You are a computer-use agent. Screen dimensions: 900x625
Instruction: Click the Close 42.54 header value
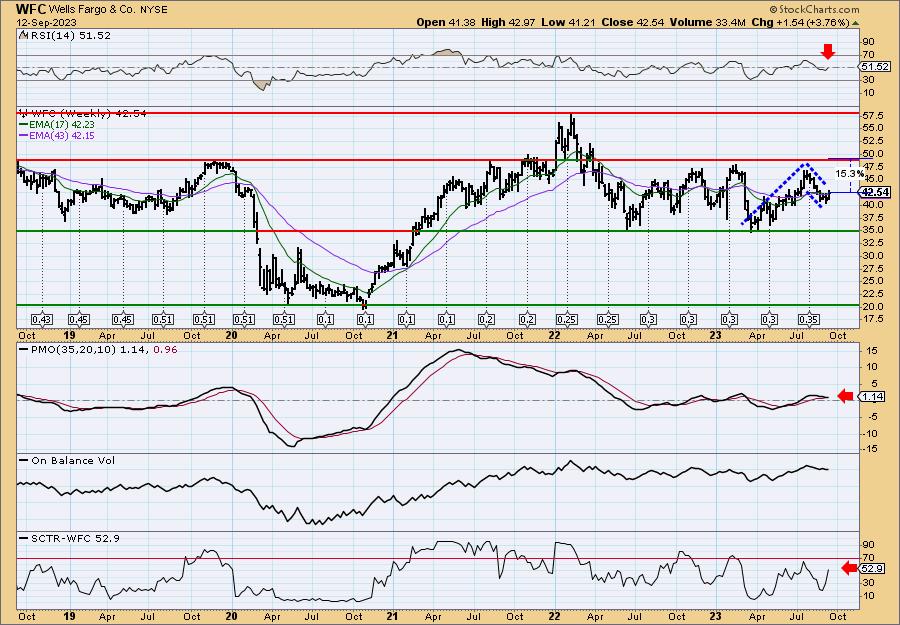633,22
